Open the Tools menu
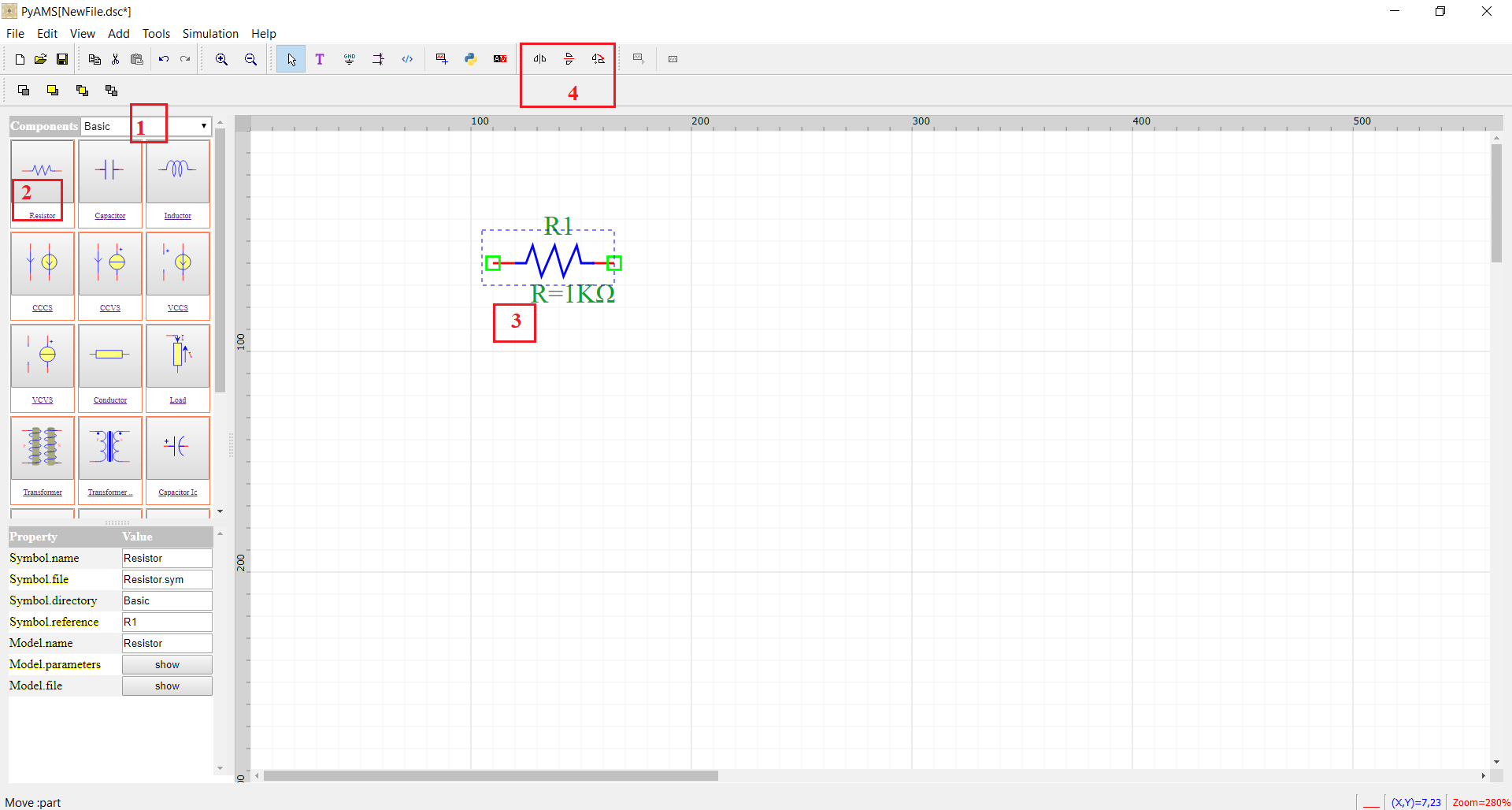Image resolution: width=1512 pixels, height=810 pixels. [156, 34]
